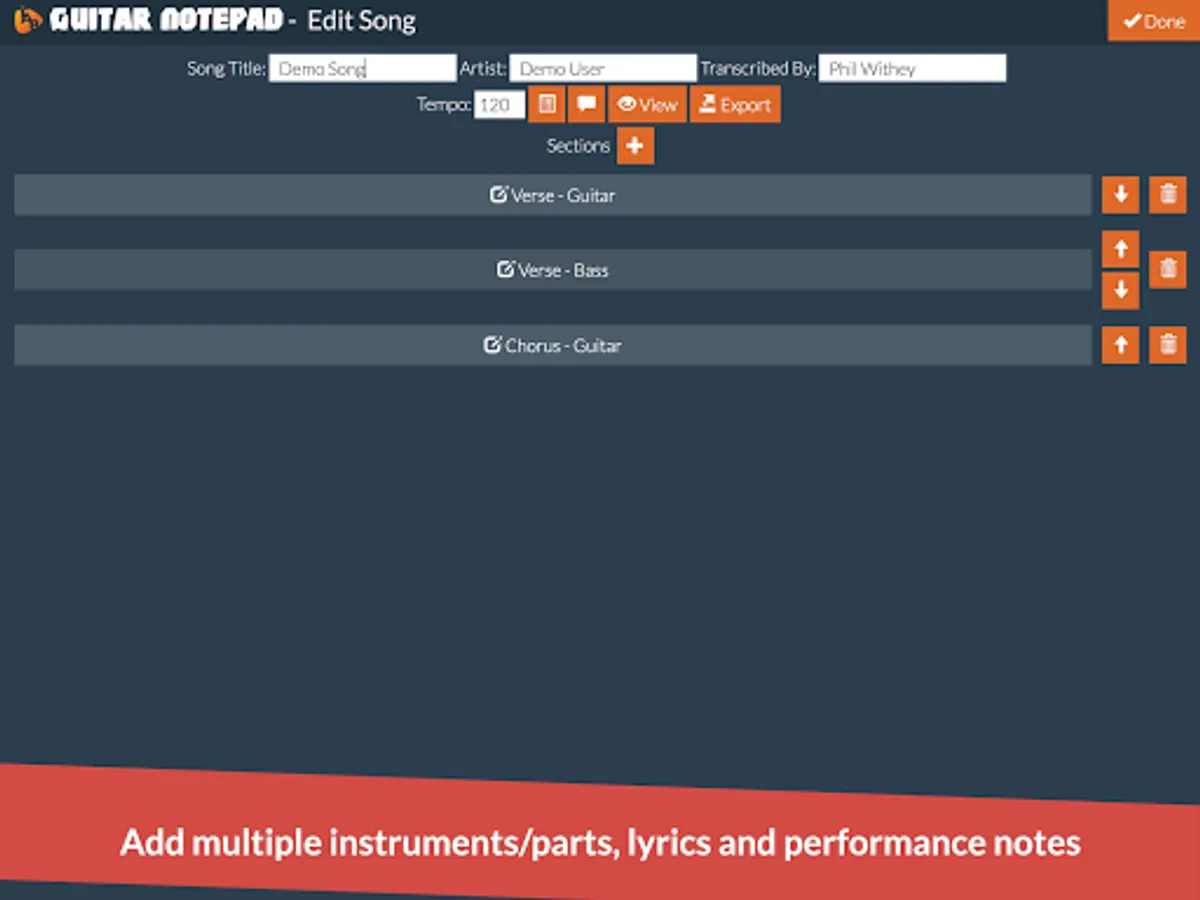Move Verse - Guitar section down
Viewport: 1200px width, 900px height.
point(1120,195)
